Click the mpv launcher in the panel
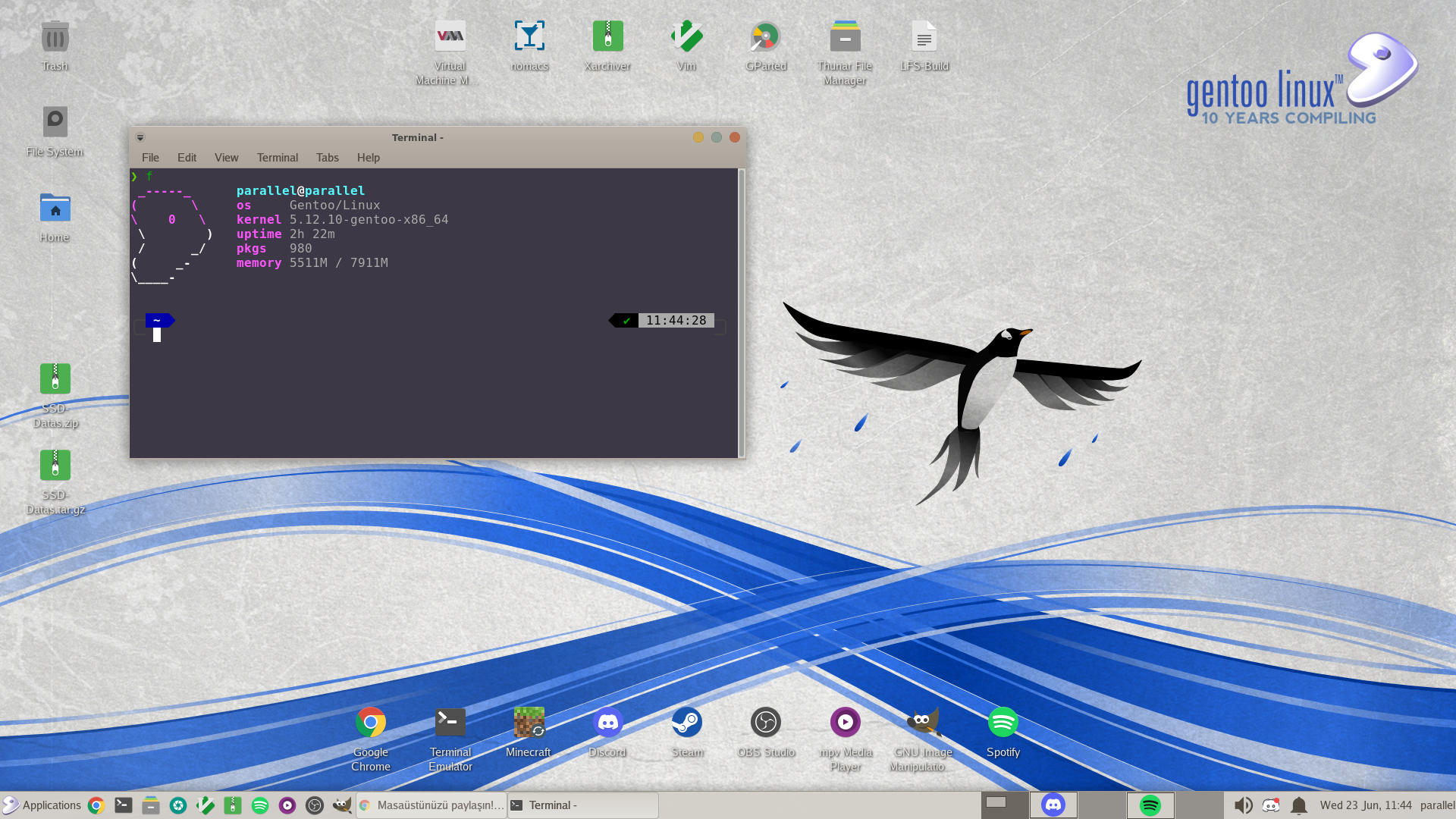The image size is (1456, 819). point(287,805)
